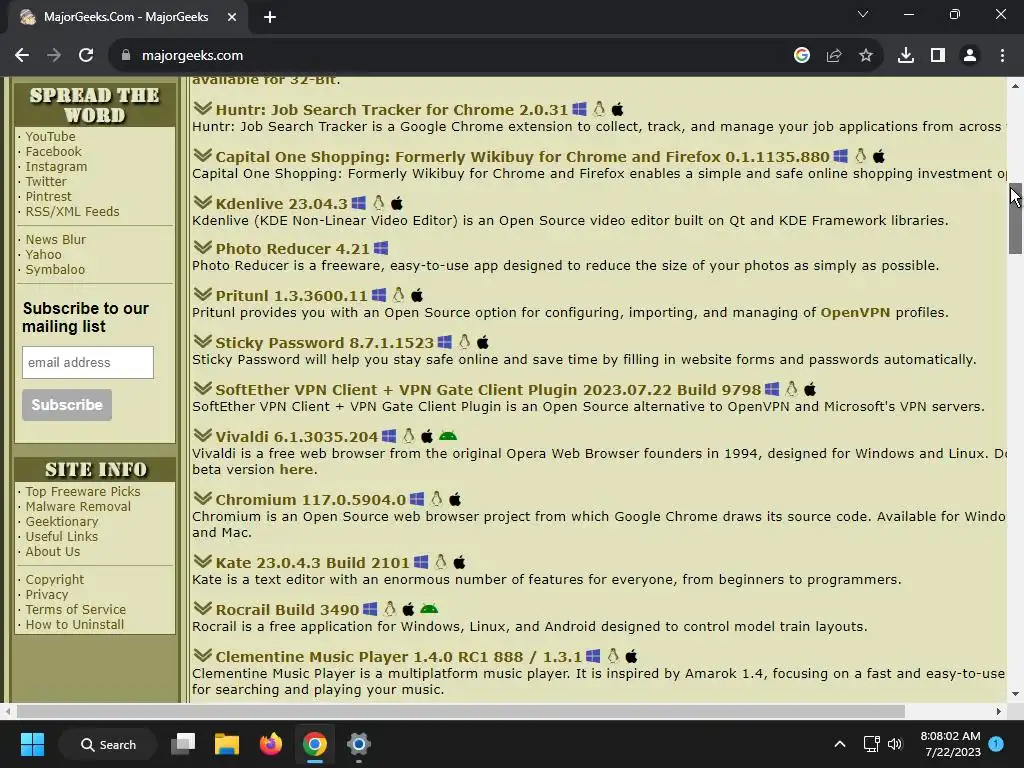Expand the Capital One Shopping entry chevron
This screenshot has width=1024, height=768.
202,155
